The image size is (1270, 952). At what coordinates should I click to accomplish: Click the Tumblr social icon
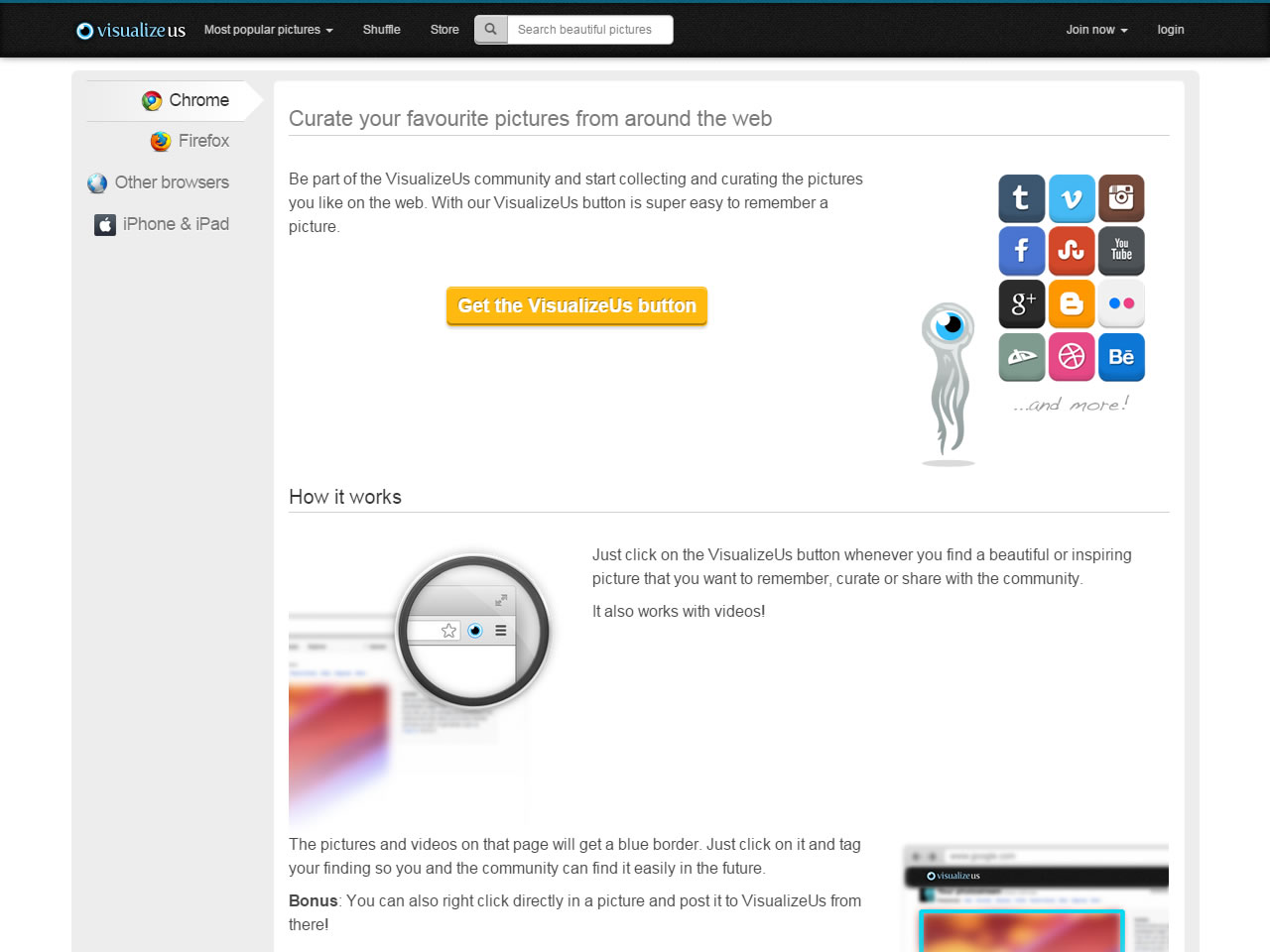click(x=1021, y=198)
